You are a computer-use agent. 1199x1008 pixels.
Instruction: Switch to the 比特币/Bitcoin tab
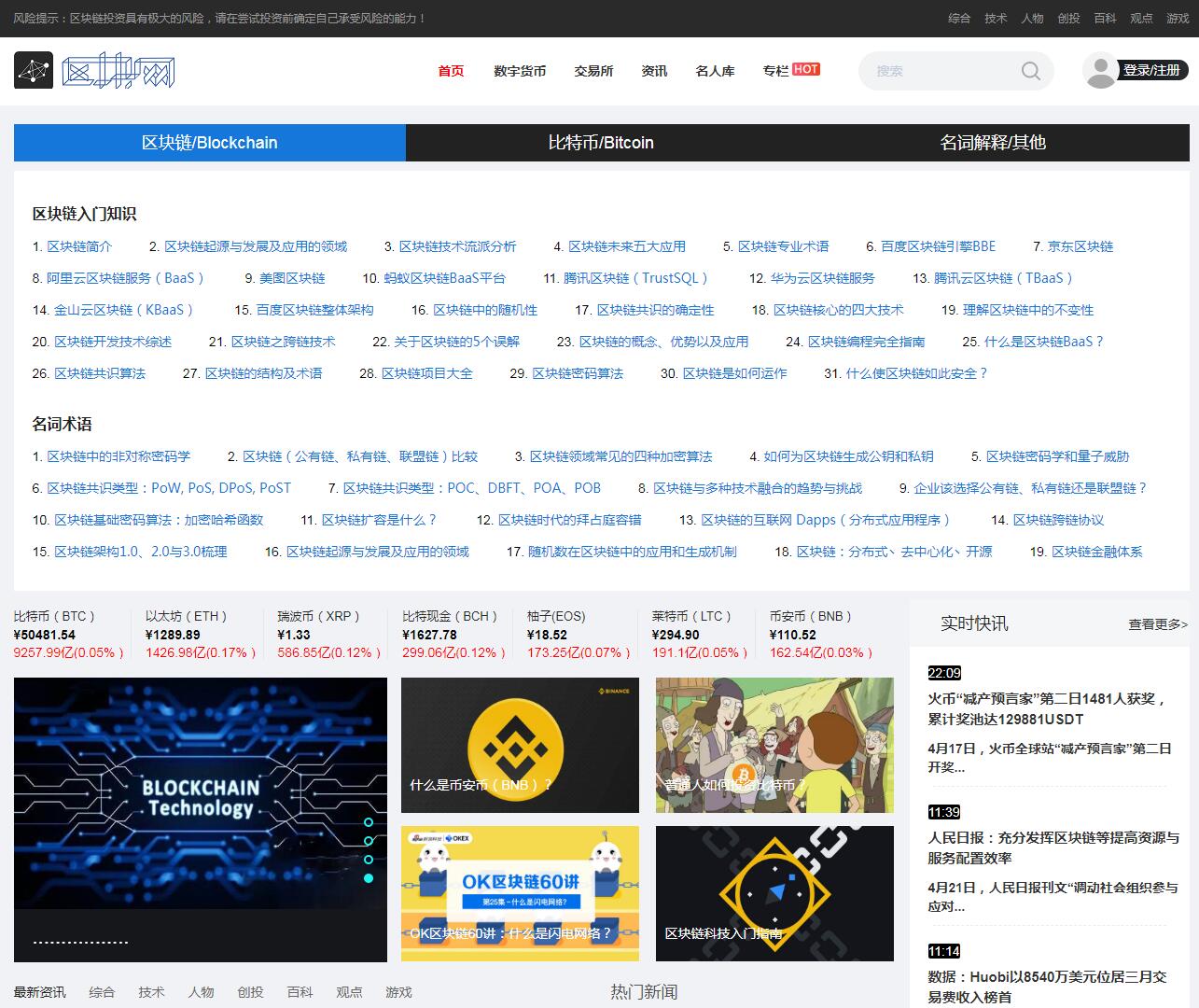[602, 143]
